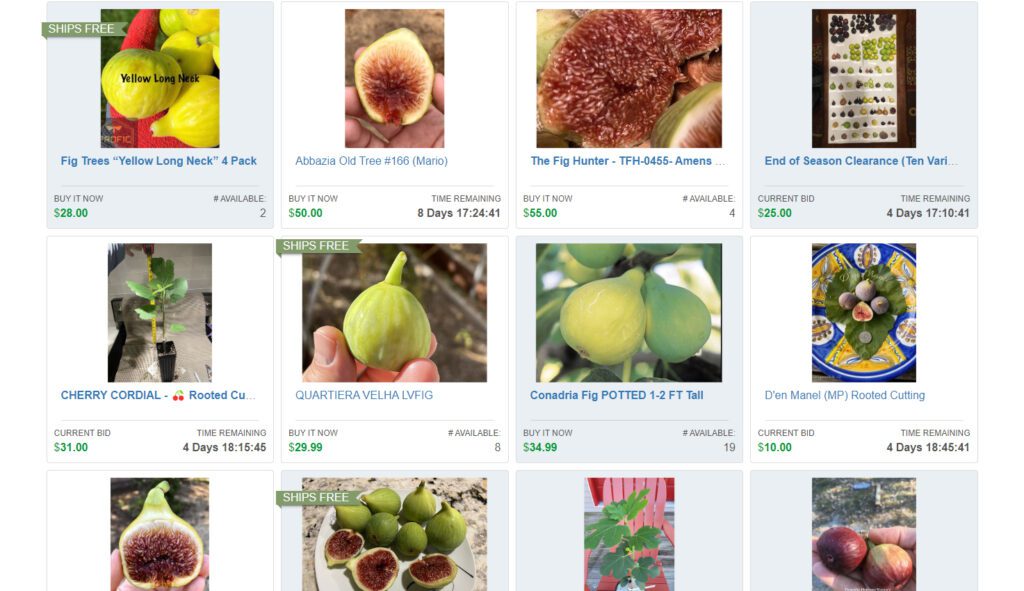Open the D'en Manel plate photo

[863, 313]
